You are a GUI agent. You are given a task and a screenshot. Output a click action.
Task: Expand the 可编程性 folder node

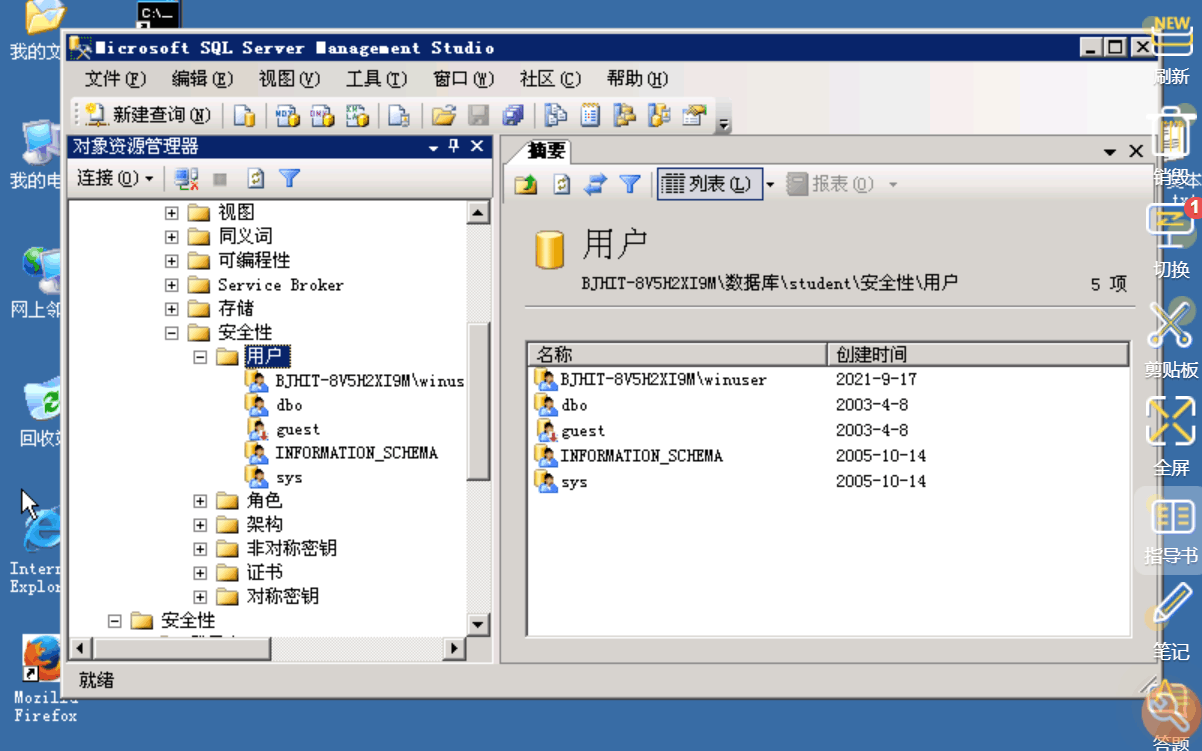[x=172, y=261]
